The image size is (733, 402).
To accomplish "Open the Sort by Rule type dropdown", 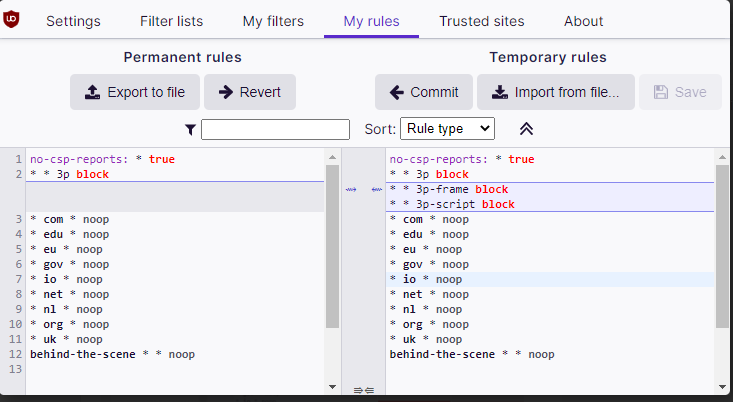I will pos(447,129).
